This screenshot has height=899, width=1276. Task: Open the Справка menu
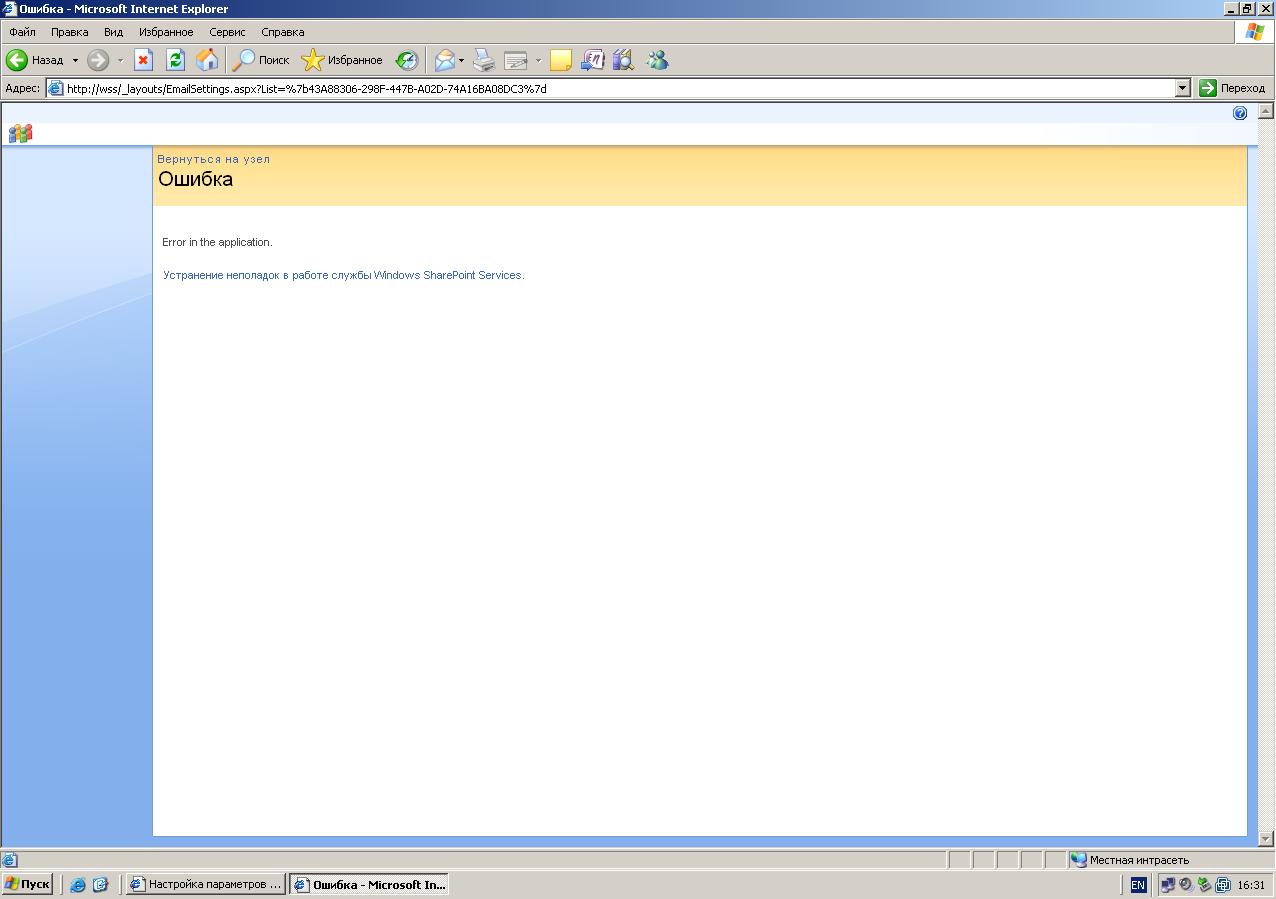pyautogui.click(x=282, y=32)
